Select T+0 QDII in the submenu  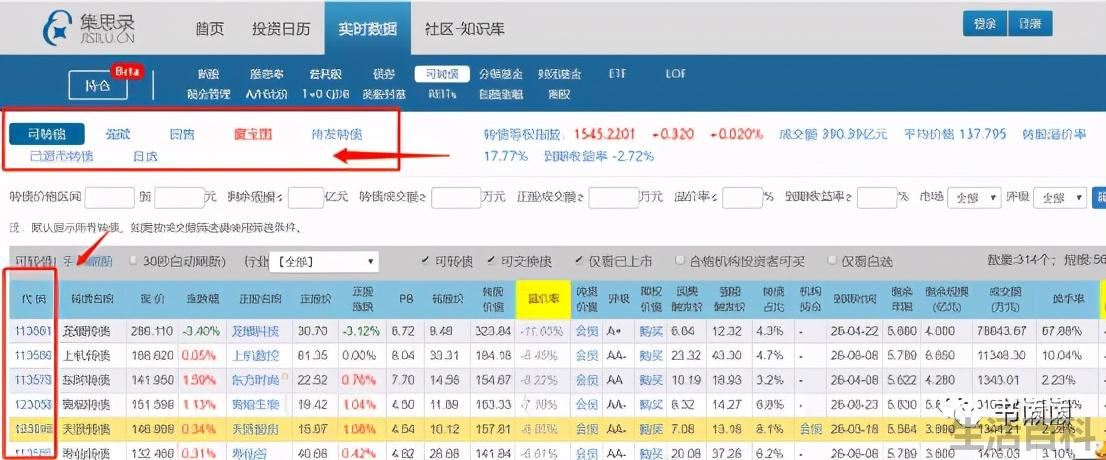pyautogui.click(x=325, y=94)
